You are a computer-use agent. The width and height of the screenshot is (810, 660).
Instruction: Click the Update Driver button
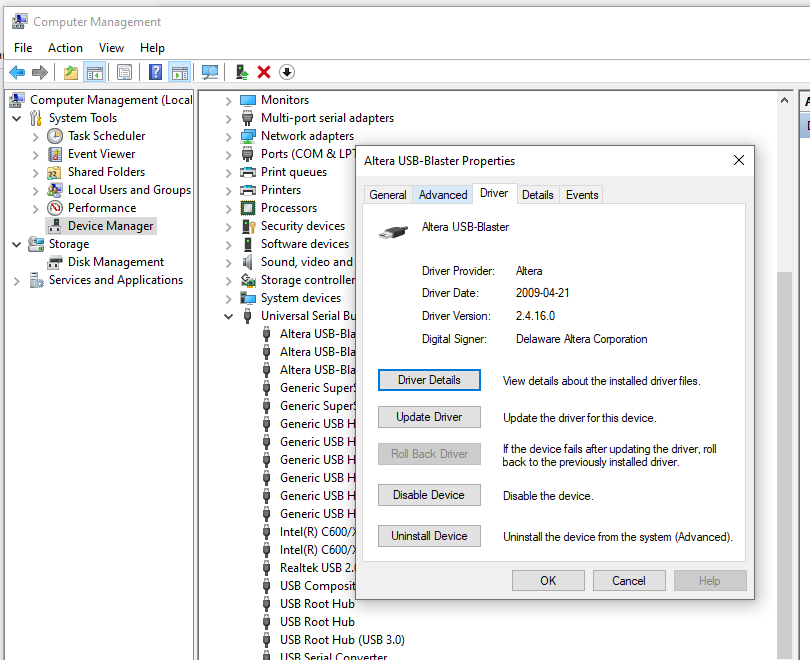[429, 417]
